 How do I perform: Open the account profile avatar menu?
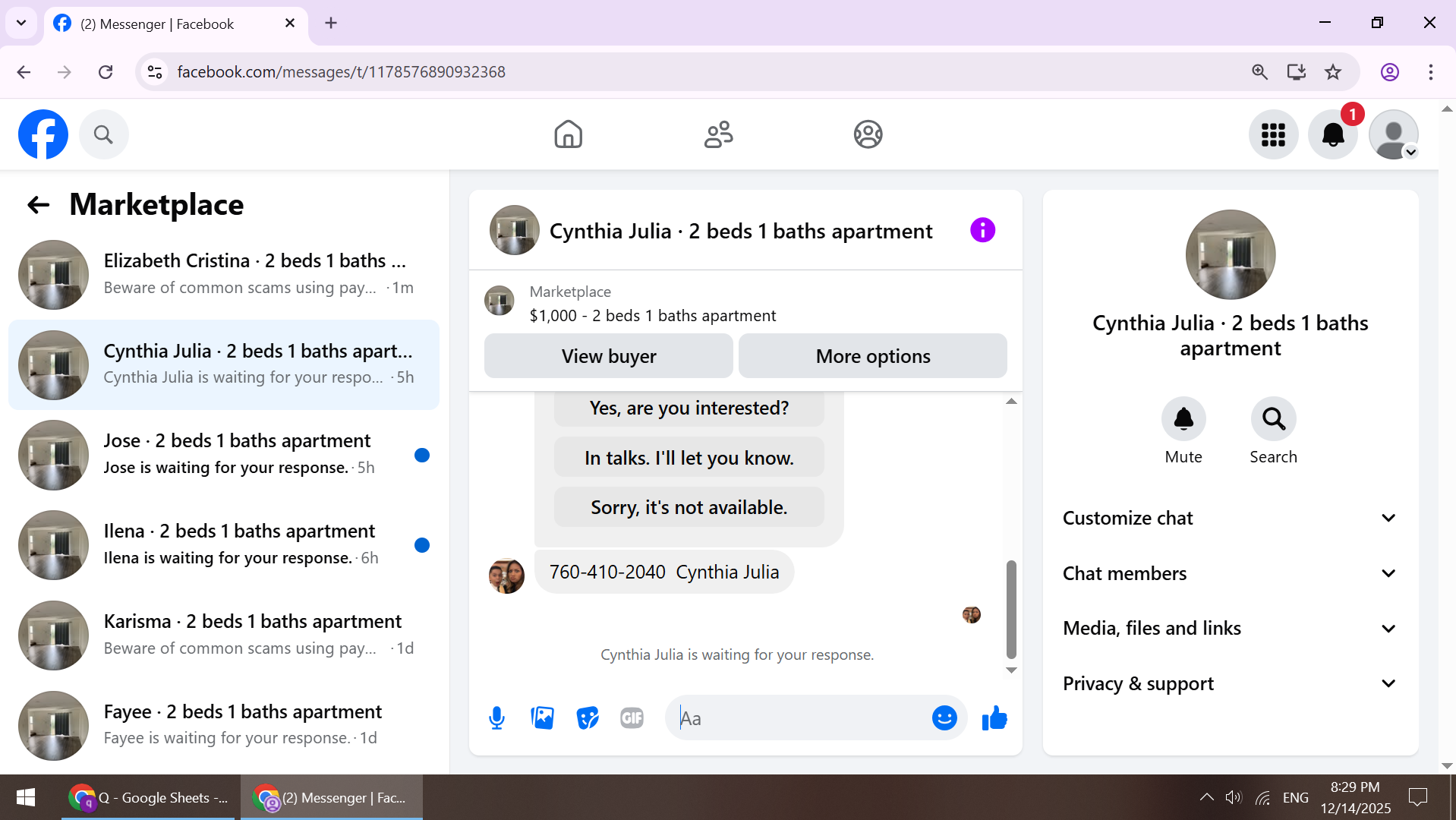coord(1393,134)
